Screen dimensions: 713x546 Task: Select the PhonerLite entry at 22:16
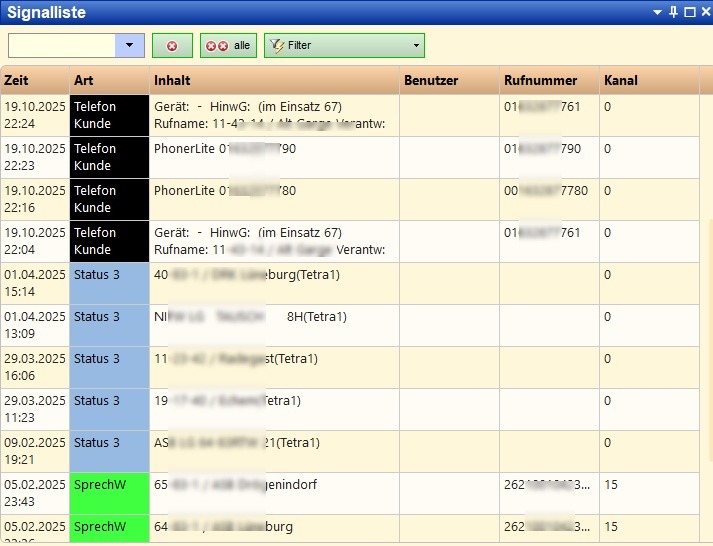[x=274, y=199]
